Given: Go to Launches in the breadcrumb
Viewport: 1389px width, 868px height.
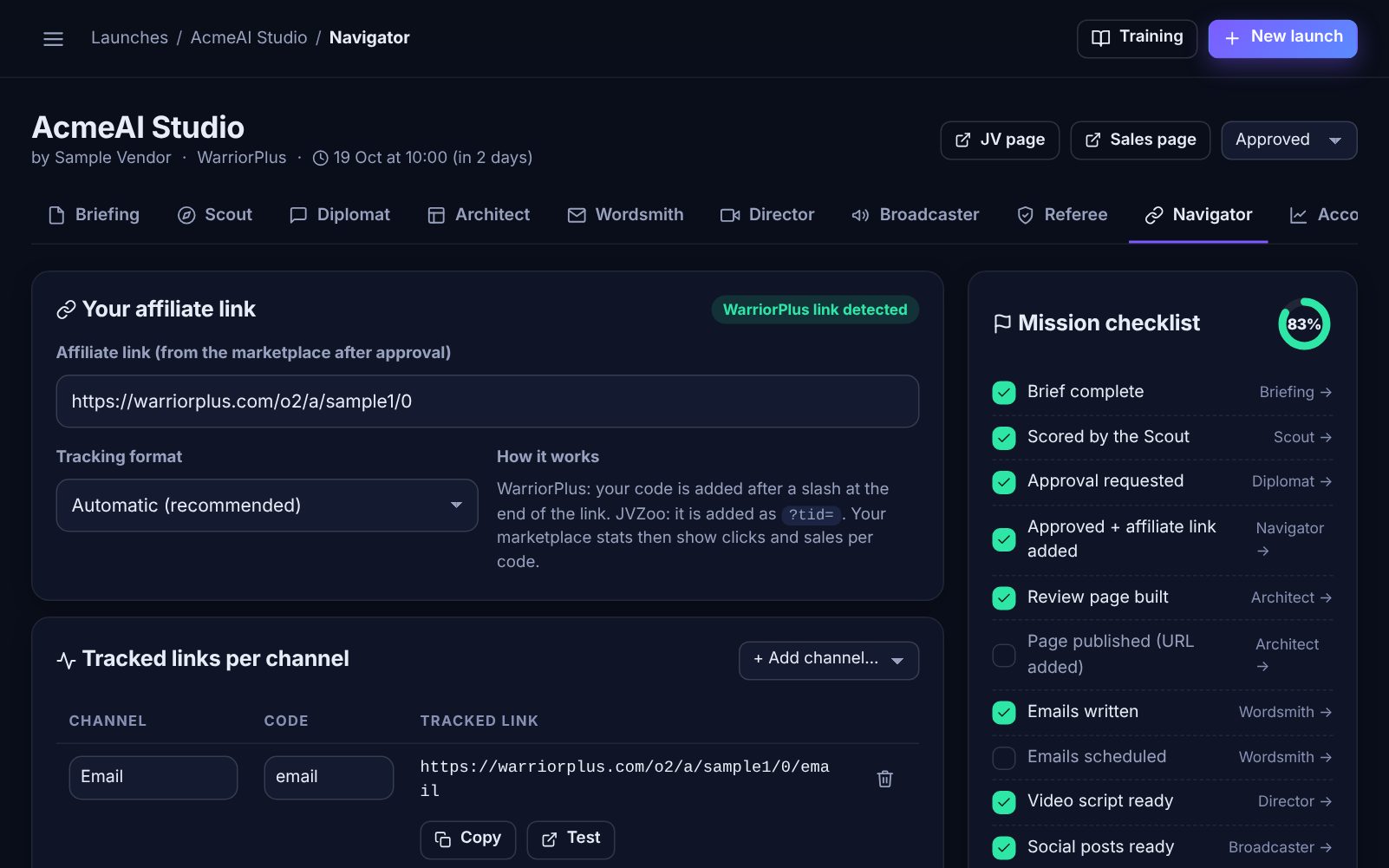Looking at the screenshot, I should [129, 38].
